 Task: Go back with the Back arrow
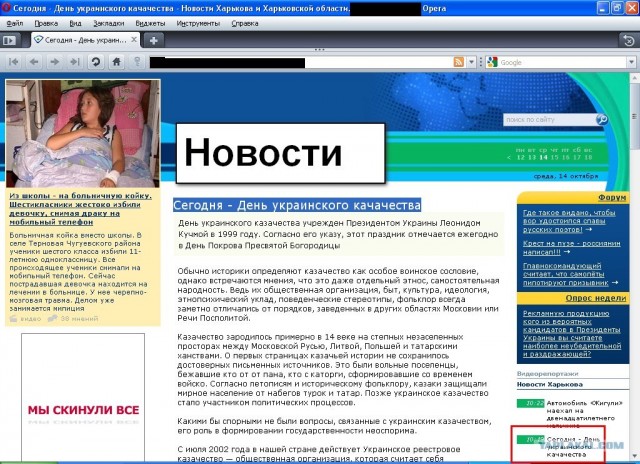tap(34, 62)
